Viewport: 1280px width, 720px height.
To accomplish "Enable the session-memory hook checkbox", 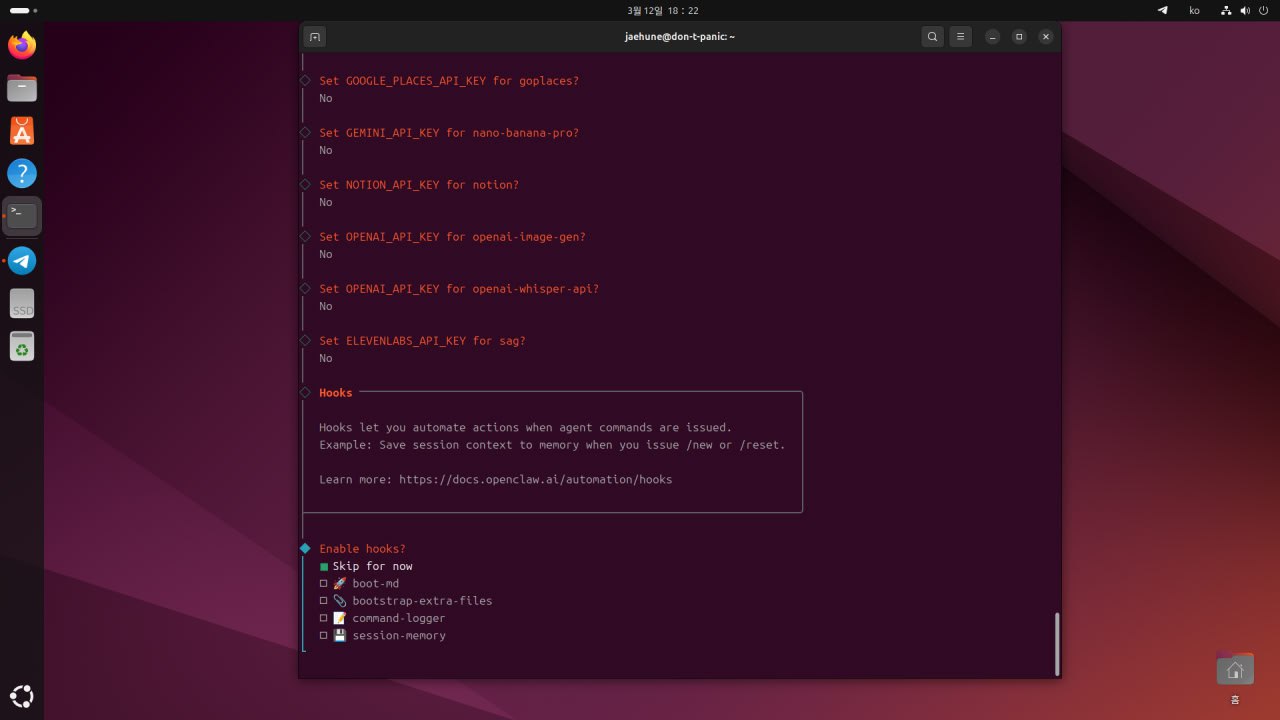I will [324, 636].
